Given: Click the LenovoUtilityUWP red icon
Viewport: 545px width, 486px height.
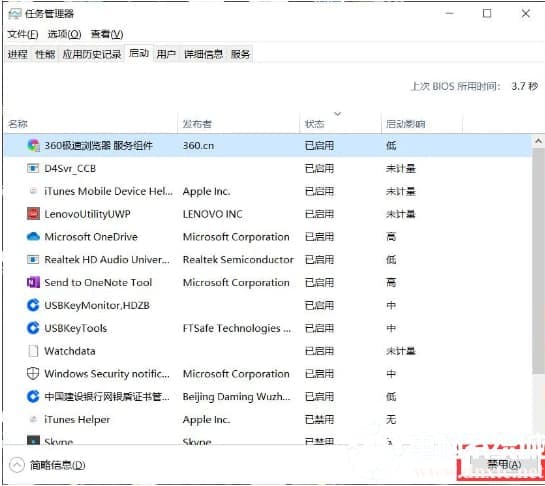Looking at the screenshot, I should pyautogui.click(x=33, y=214).
